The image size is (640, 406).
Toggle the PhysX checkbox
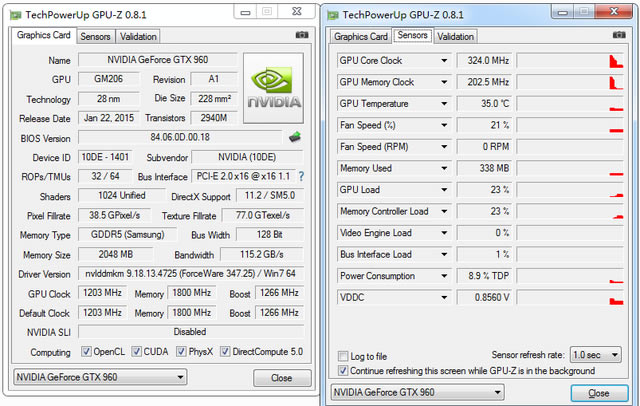click(181, 351)
